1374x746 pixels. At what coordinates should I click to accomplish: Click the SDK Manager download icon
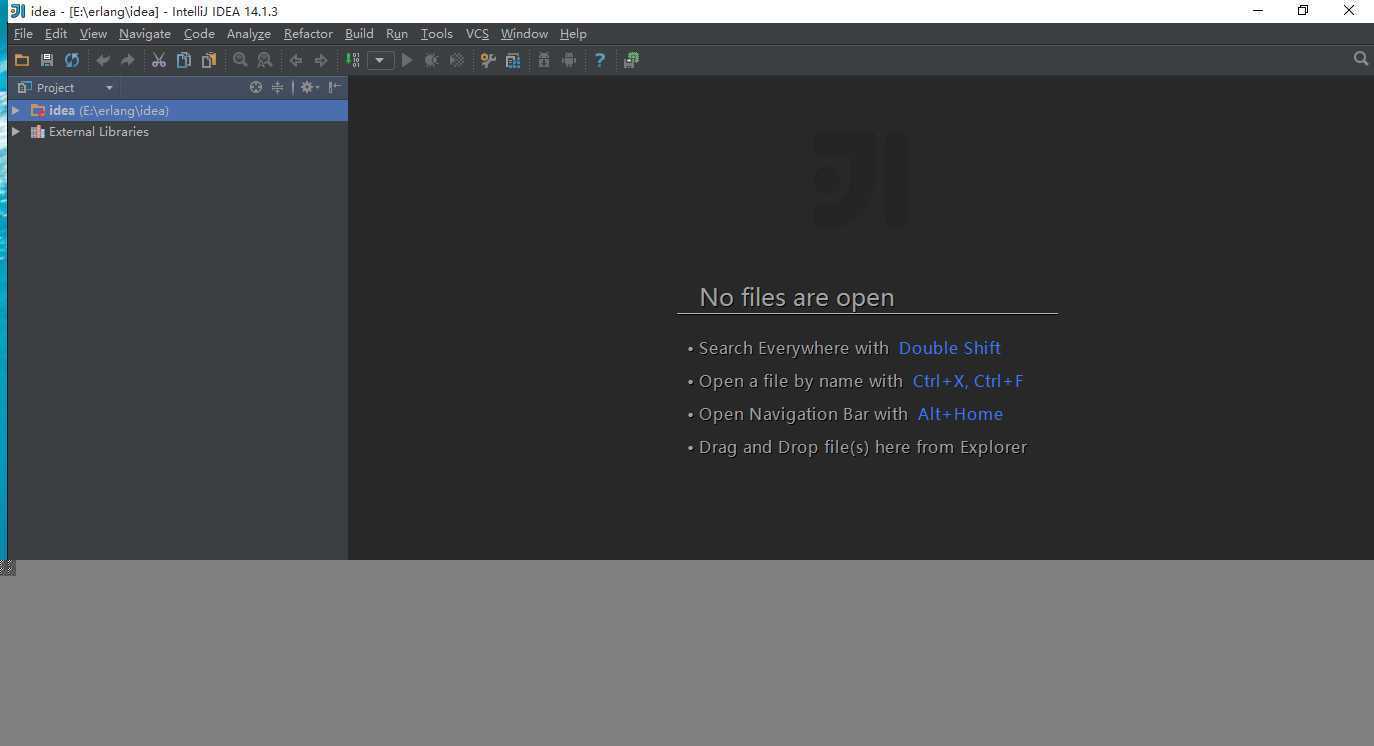point(544,60)
